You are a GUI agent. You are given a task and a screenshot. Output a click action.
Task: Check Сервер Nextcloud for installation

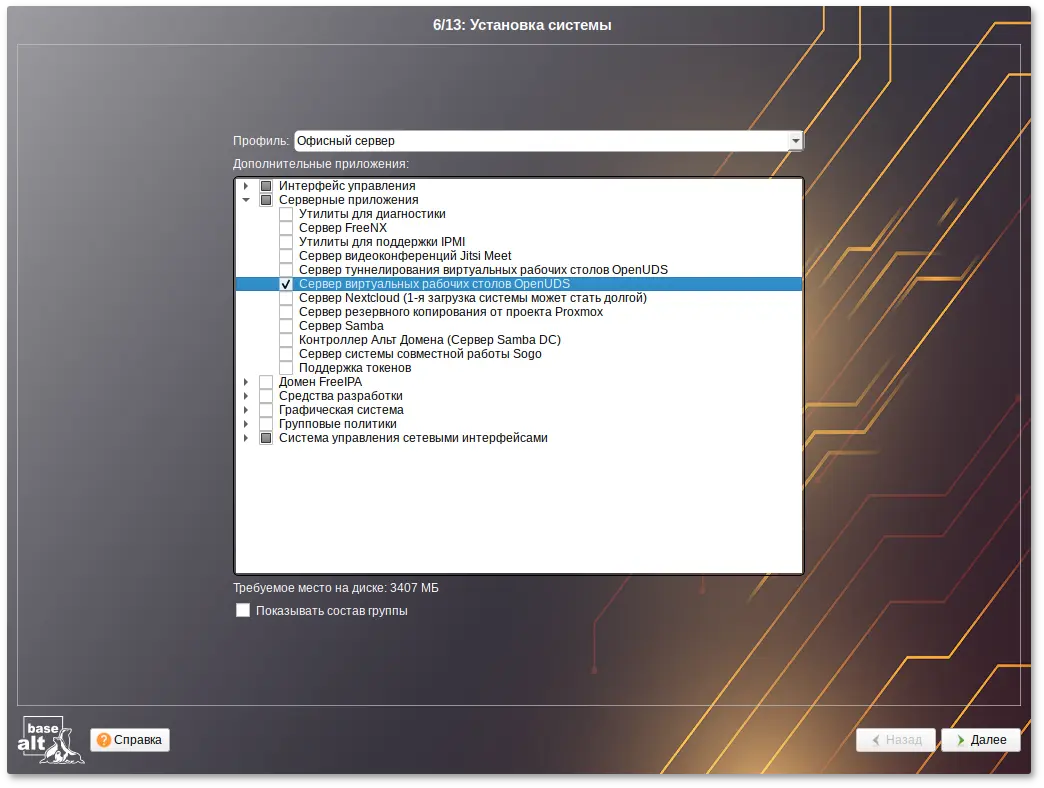coord(286,297)
